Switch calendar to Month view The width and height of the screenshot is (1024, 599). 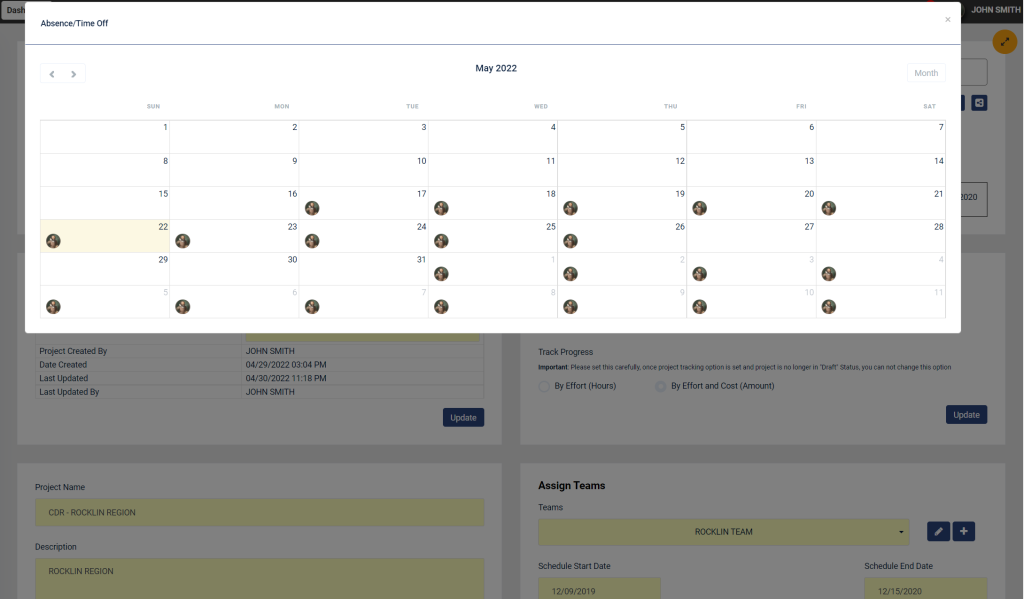925,73
